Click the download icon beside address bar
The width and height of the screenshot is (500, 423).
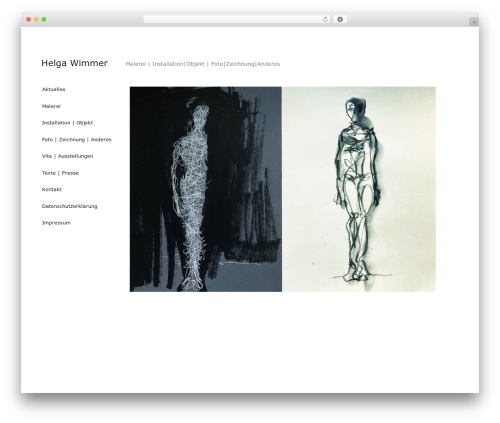tap(340, 20)
